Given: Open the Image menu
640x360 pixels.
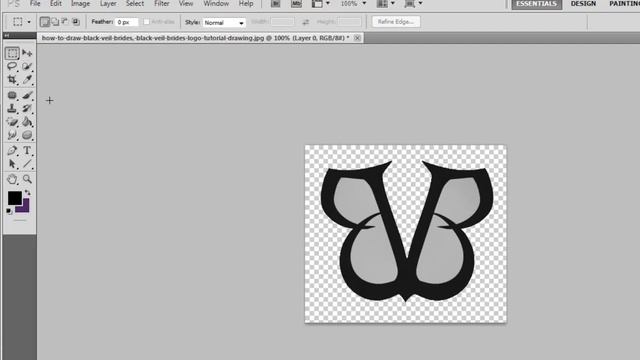Looking at the screenshot, I should [80, 4].
